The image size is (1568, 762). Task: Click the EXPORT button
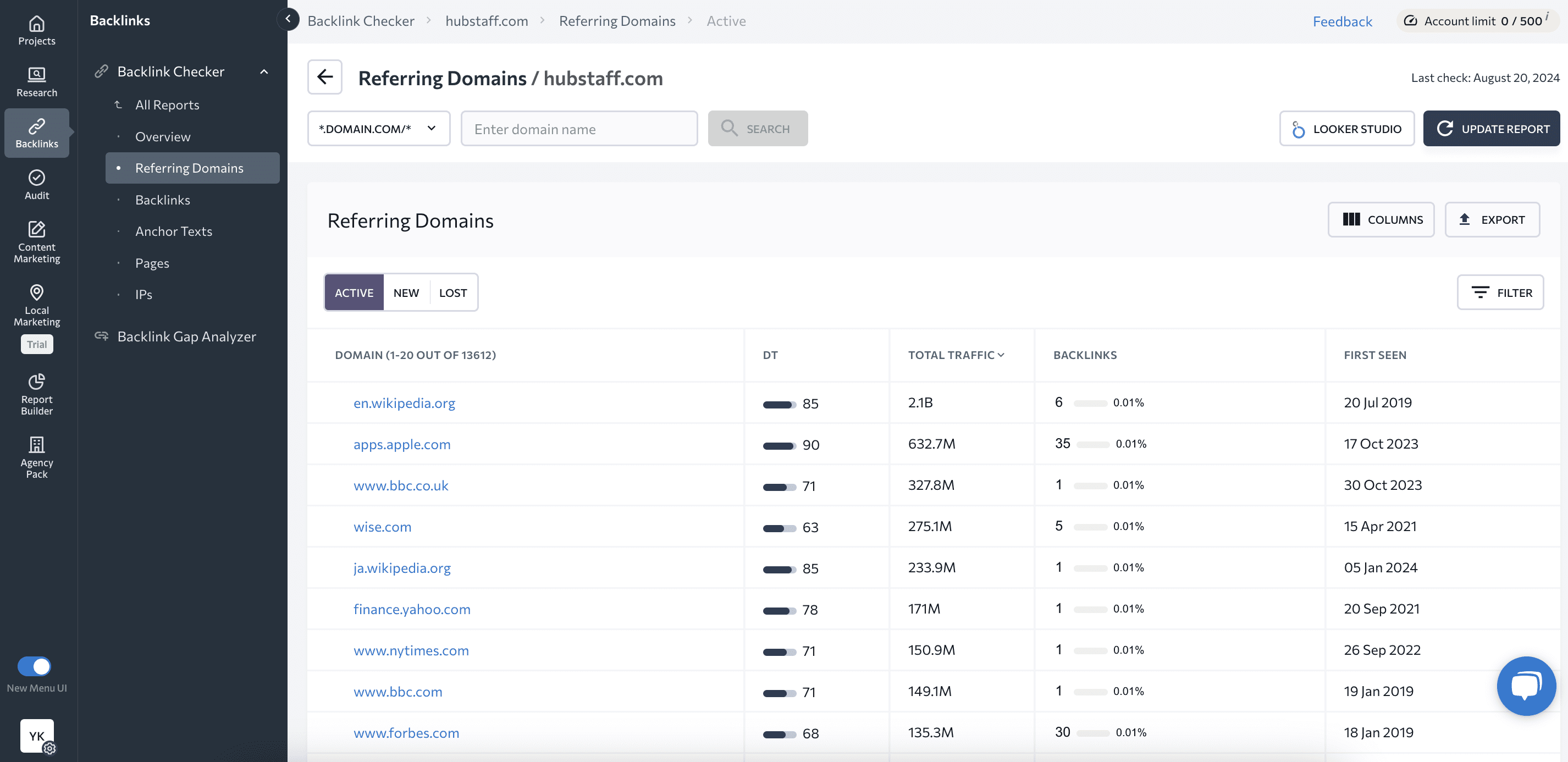click(x=1492, y=219)
